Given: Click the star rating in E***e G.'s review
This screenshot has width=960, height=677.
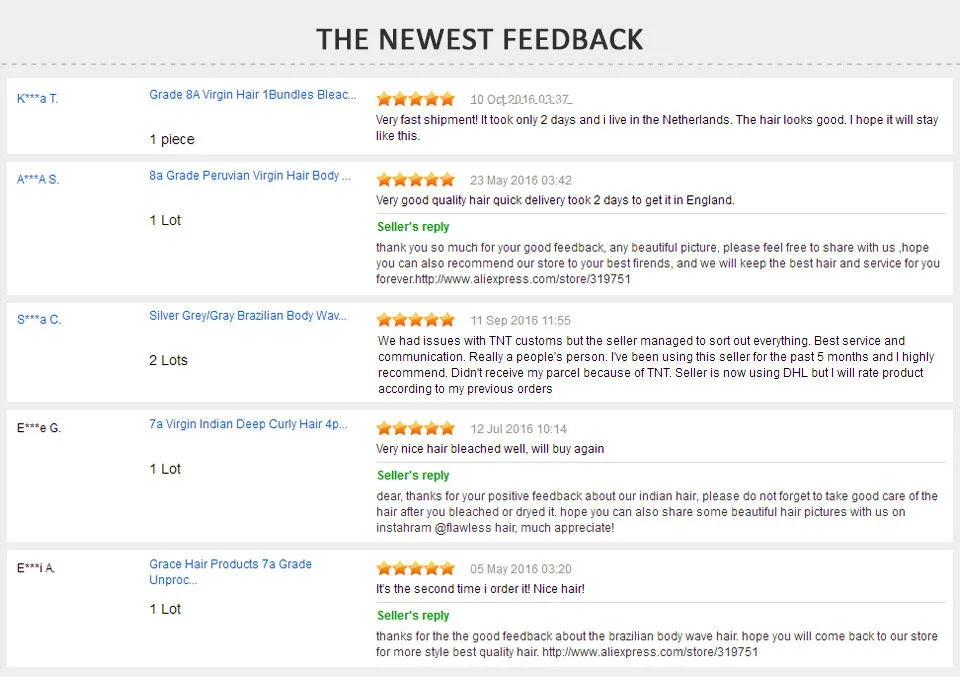Looking at the screenshot, I should click(416, 428).
